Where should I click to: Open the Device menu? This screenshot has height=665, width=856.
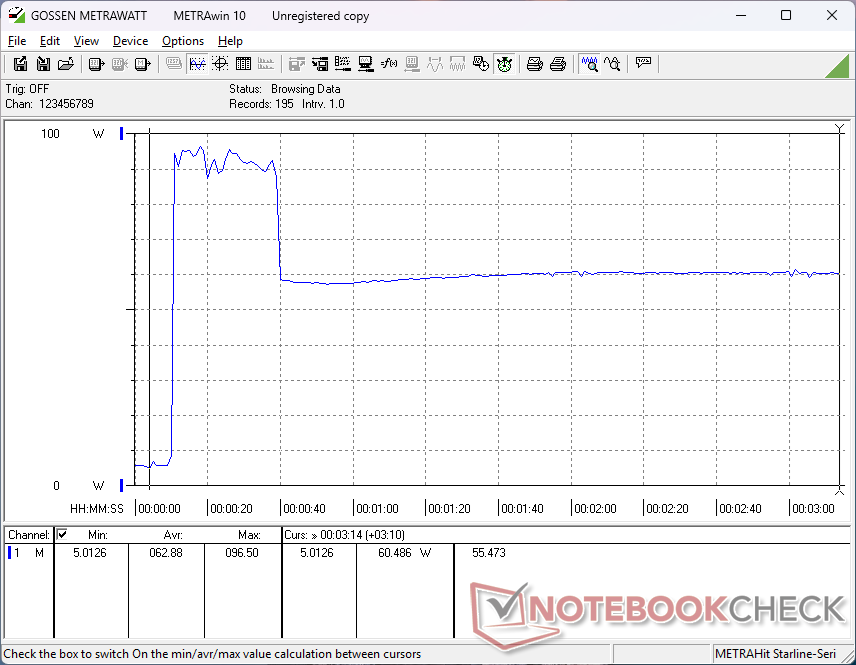tap(130, 41)
